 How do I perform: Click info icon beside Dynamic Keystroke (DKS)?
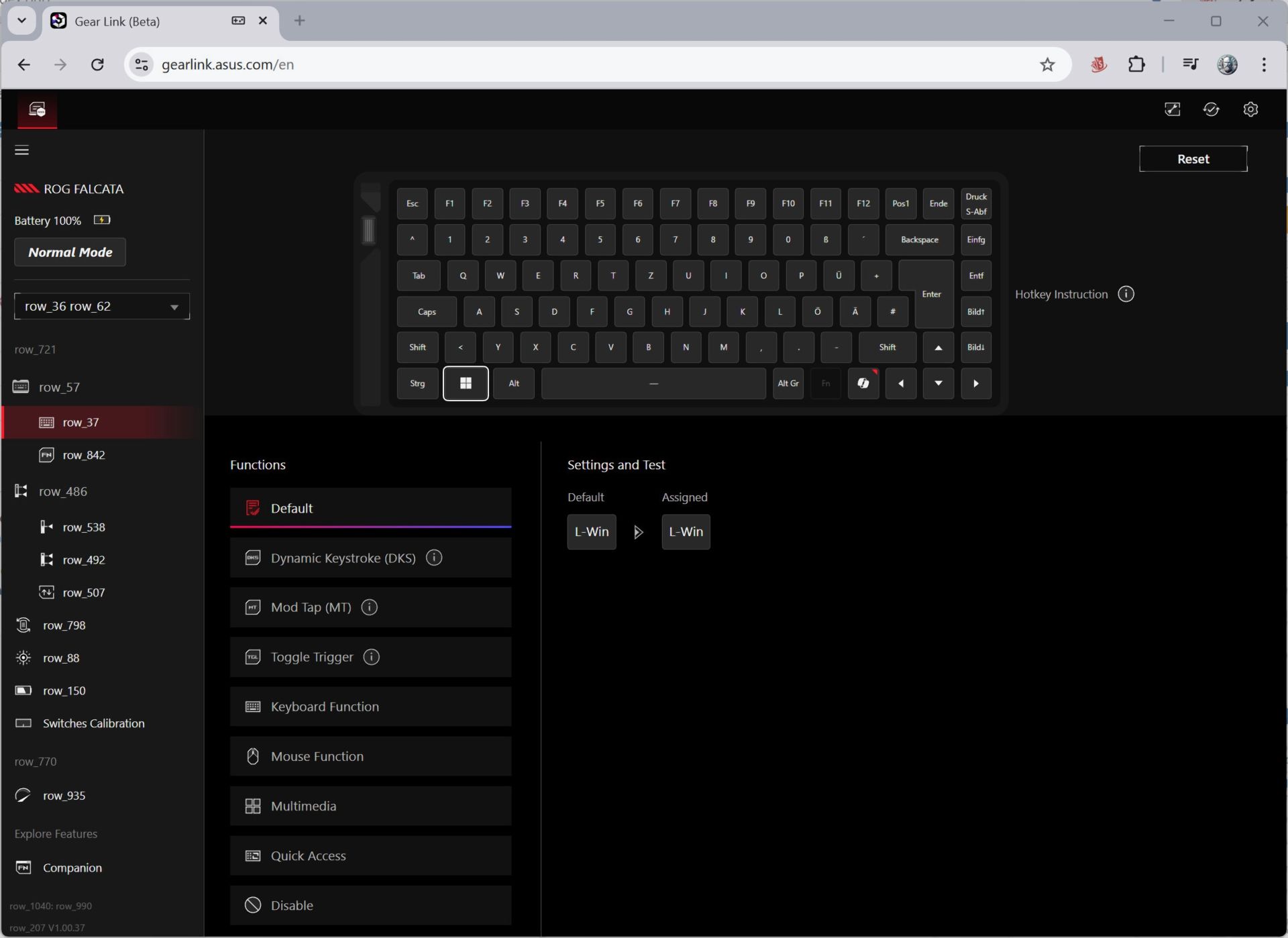pos(434,558)
